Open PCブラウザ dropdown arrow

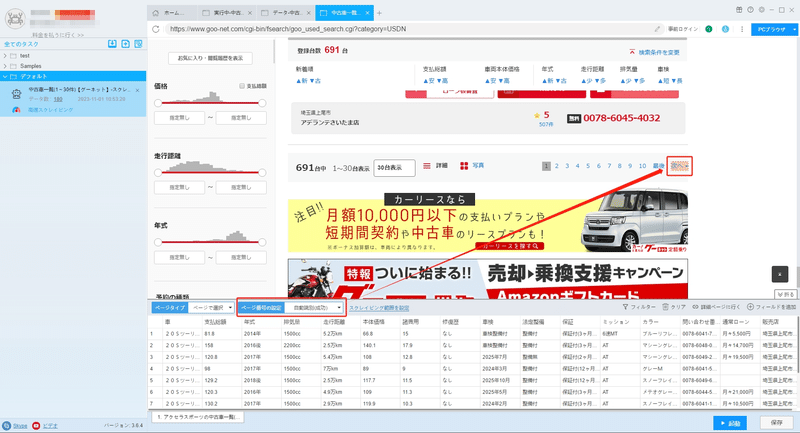pos(794,30)
